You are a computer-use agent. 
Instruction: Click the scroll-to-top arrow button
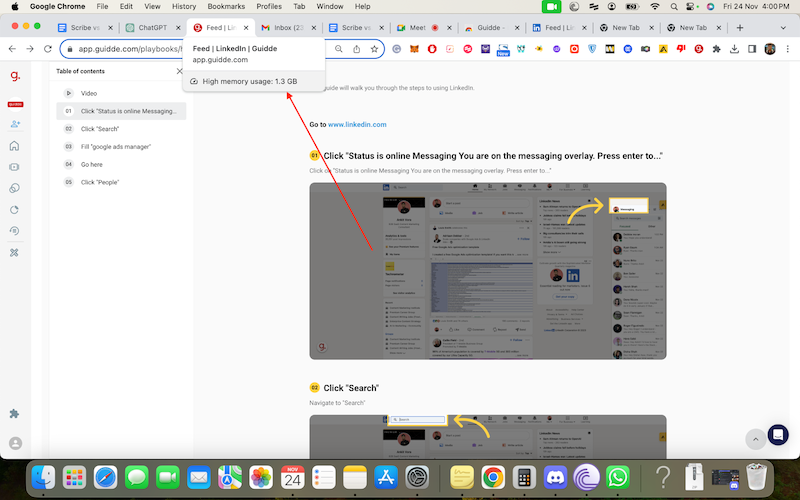click(756, 439)
